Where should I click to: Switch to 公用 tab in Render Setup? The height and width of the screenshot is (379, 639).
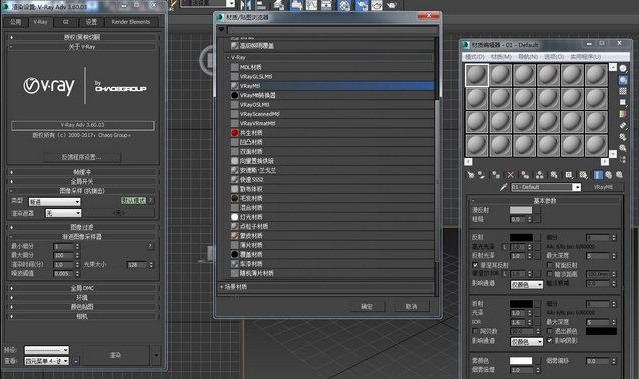tap(15, 22)
